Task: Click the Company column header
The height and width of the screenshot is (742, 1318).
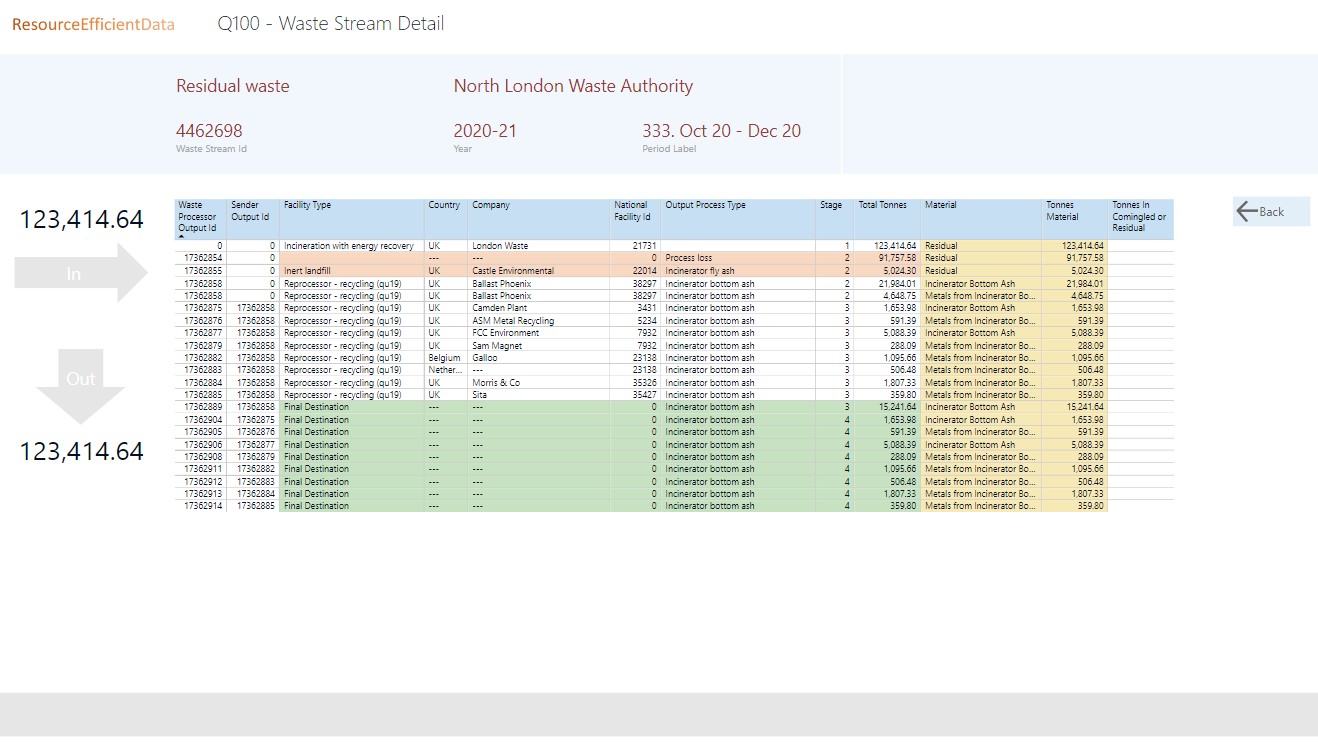Action: pyautogui.click(x=491, y=205)
